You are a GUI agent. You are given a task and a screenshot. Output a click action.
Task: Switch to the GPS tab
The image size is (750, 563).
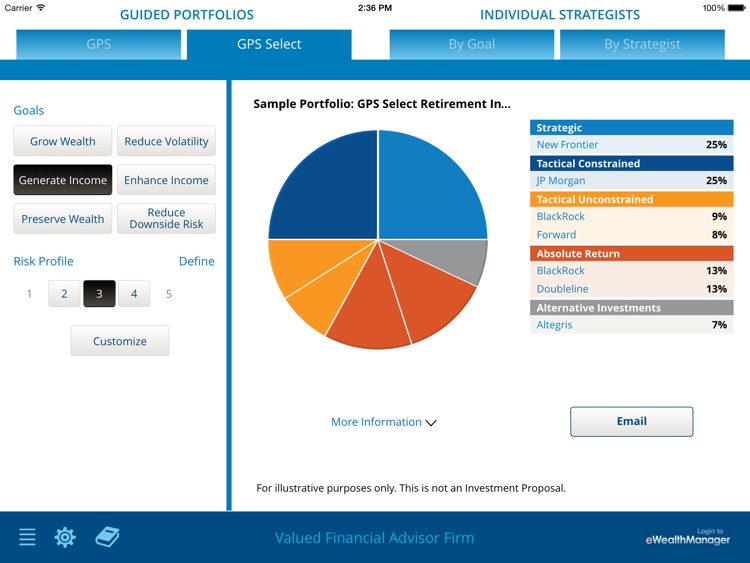click(x=99, y=44)
